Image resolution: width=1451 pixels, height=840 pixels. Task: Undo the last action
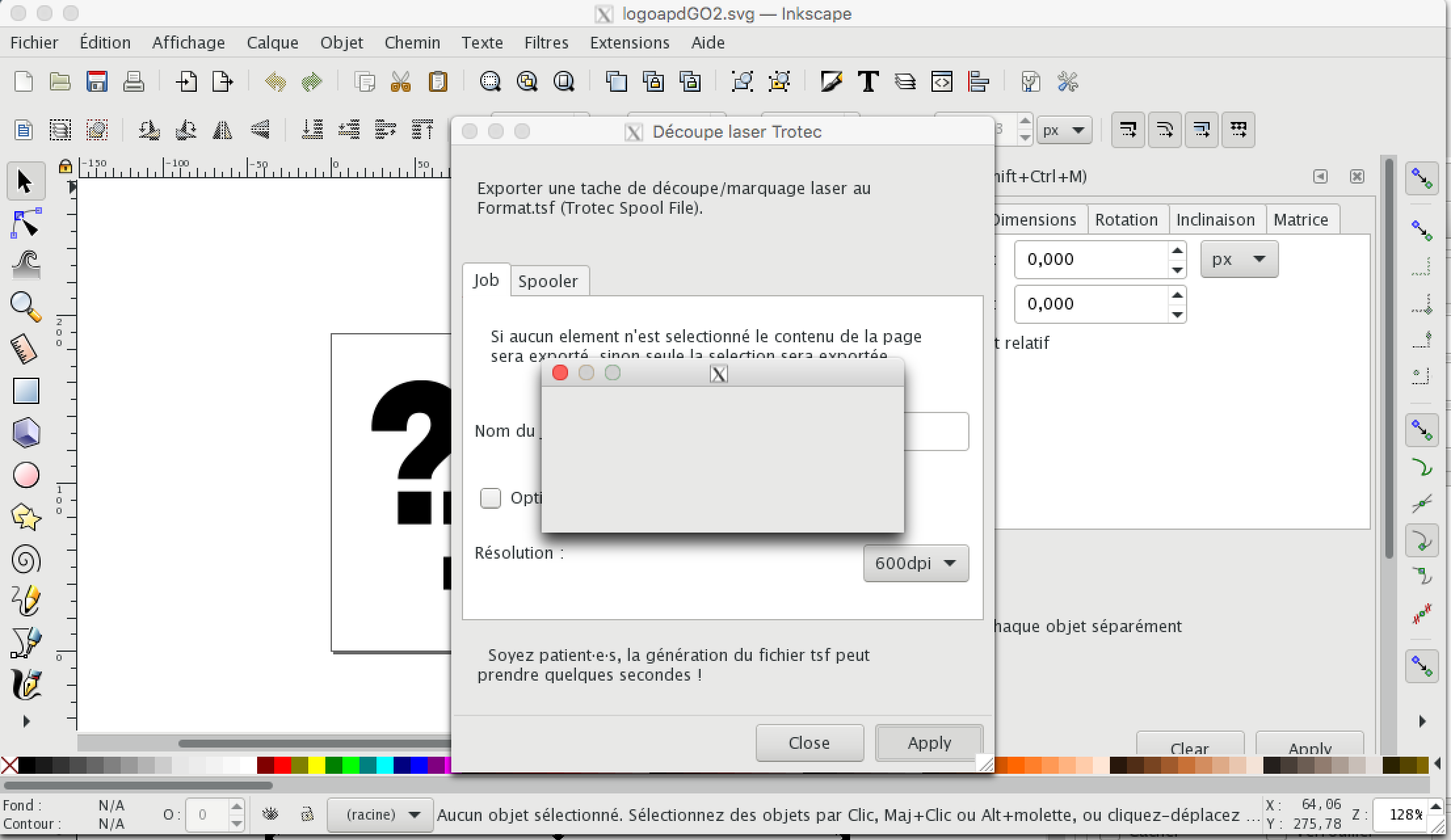pyautogui.click(x=276, y=82)
